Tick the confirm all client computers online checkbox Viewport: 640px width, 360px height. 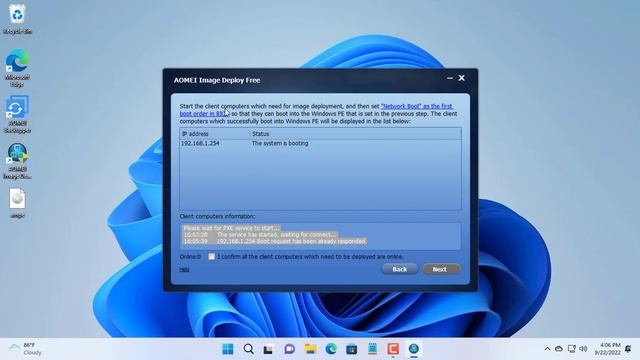point(211,256)
